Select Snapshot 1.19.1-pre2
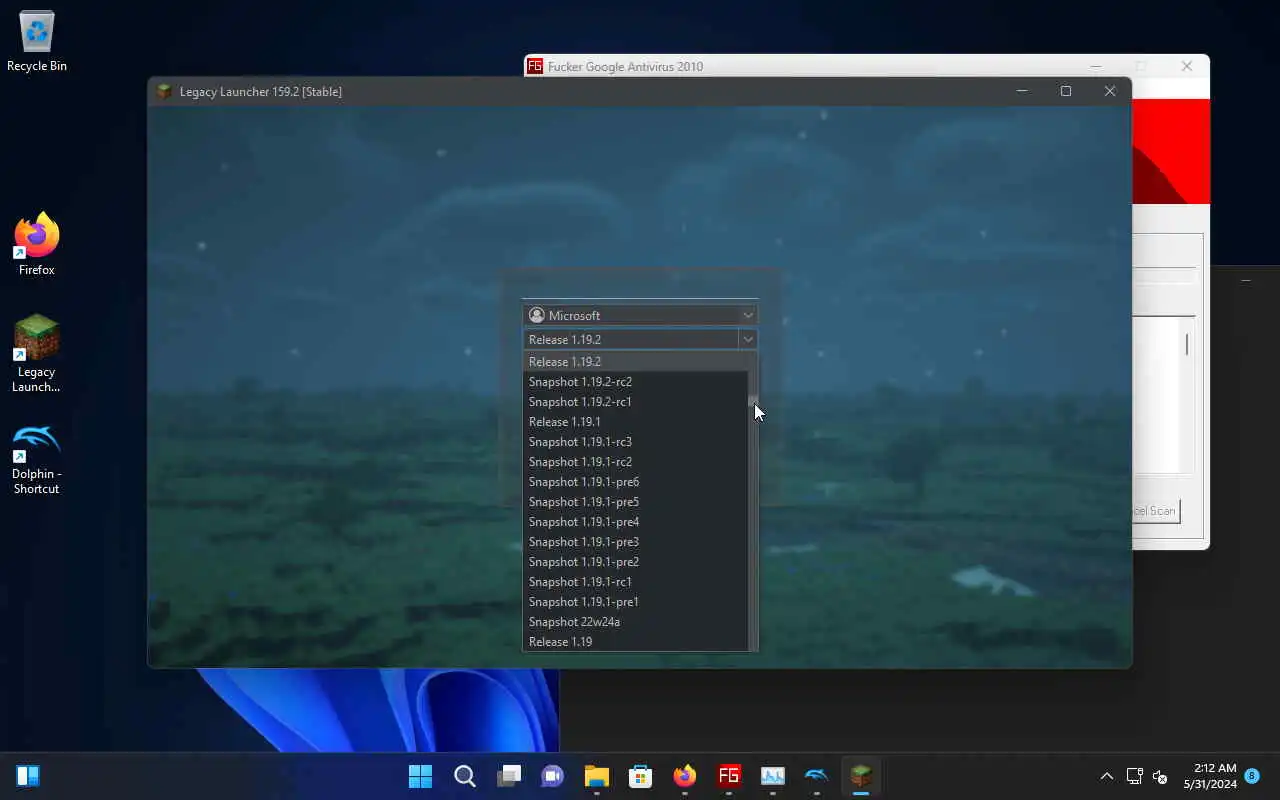Image resolution: width=1280 pixels, height=800 pixels. click(635, 562)
